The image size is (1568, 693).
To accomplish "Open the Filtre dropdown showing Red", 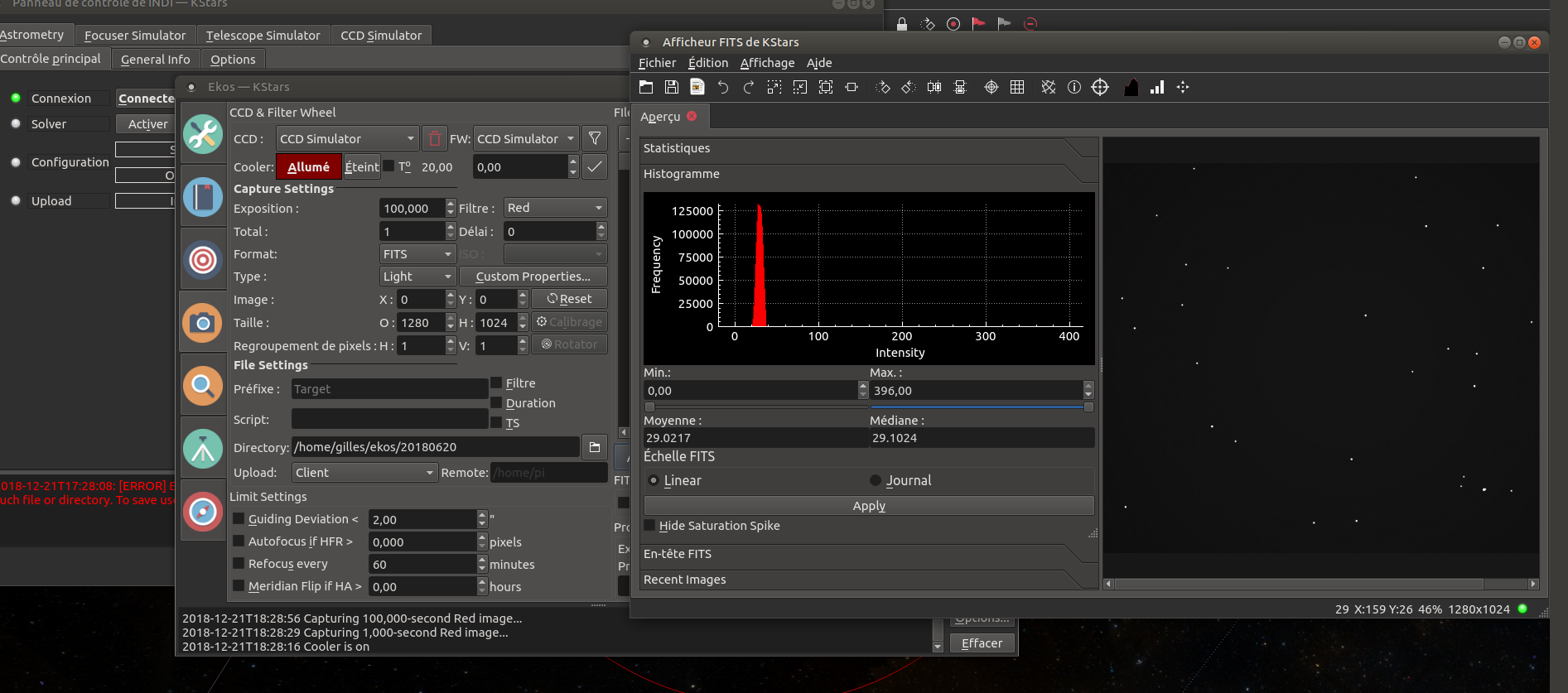I will (x=555, y=208).
